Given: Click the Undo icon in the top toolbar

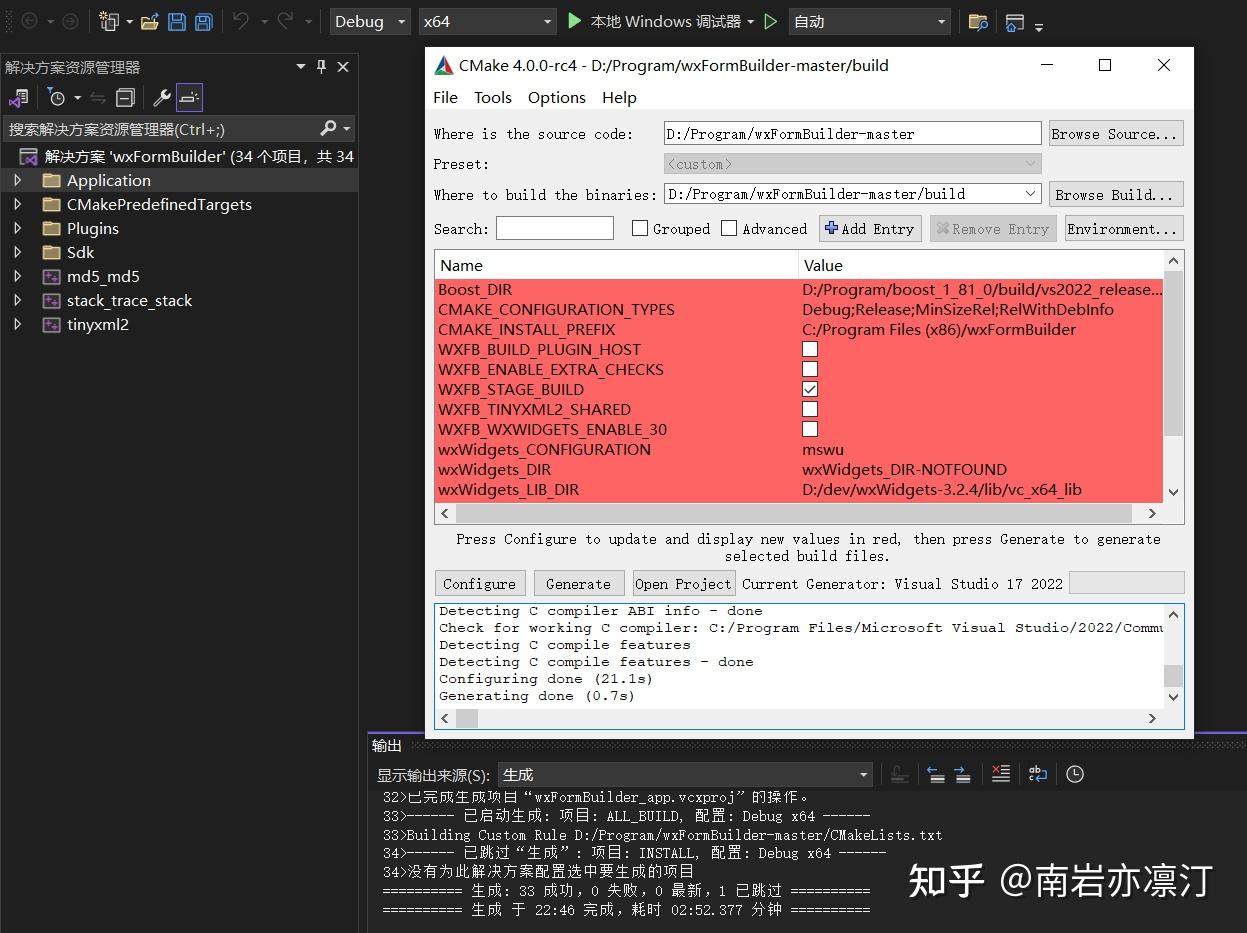Looking at the screenshot, I should tap(239, 20).
